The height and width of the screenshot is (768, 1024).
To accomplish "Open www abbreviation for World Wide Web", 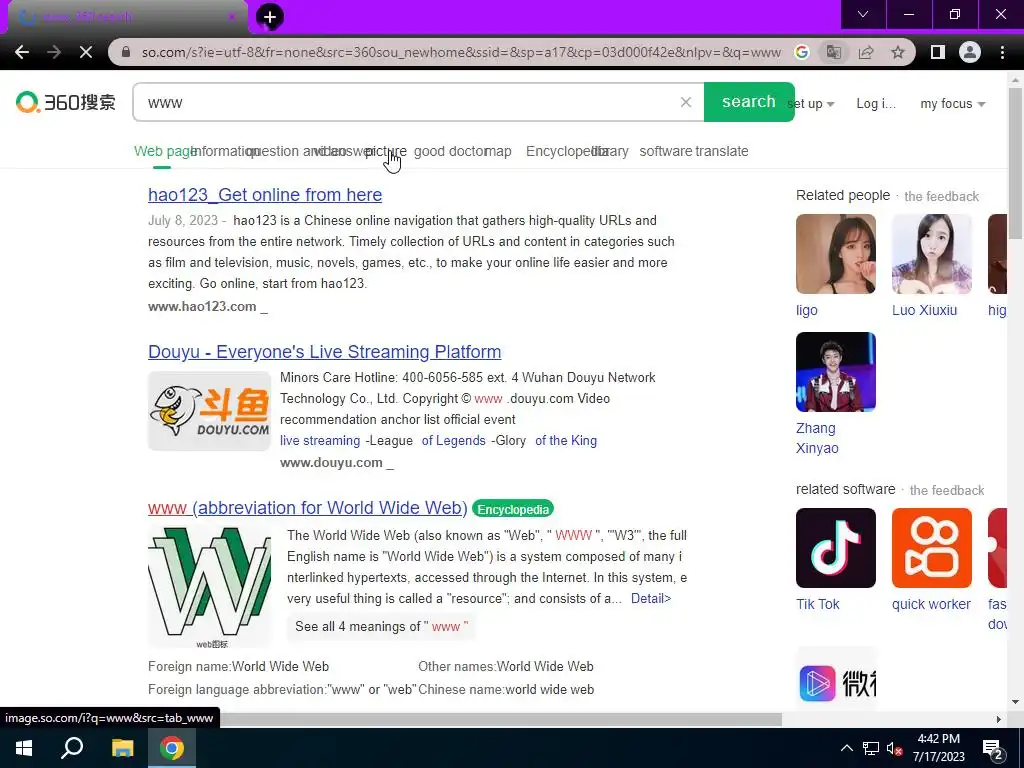I will pyautogui.click(x=308, y=507).
